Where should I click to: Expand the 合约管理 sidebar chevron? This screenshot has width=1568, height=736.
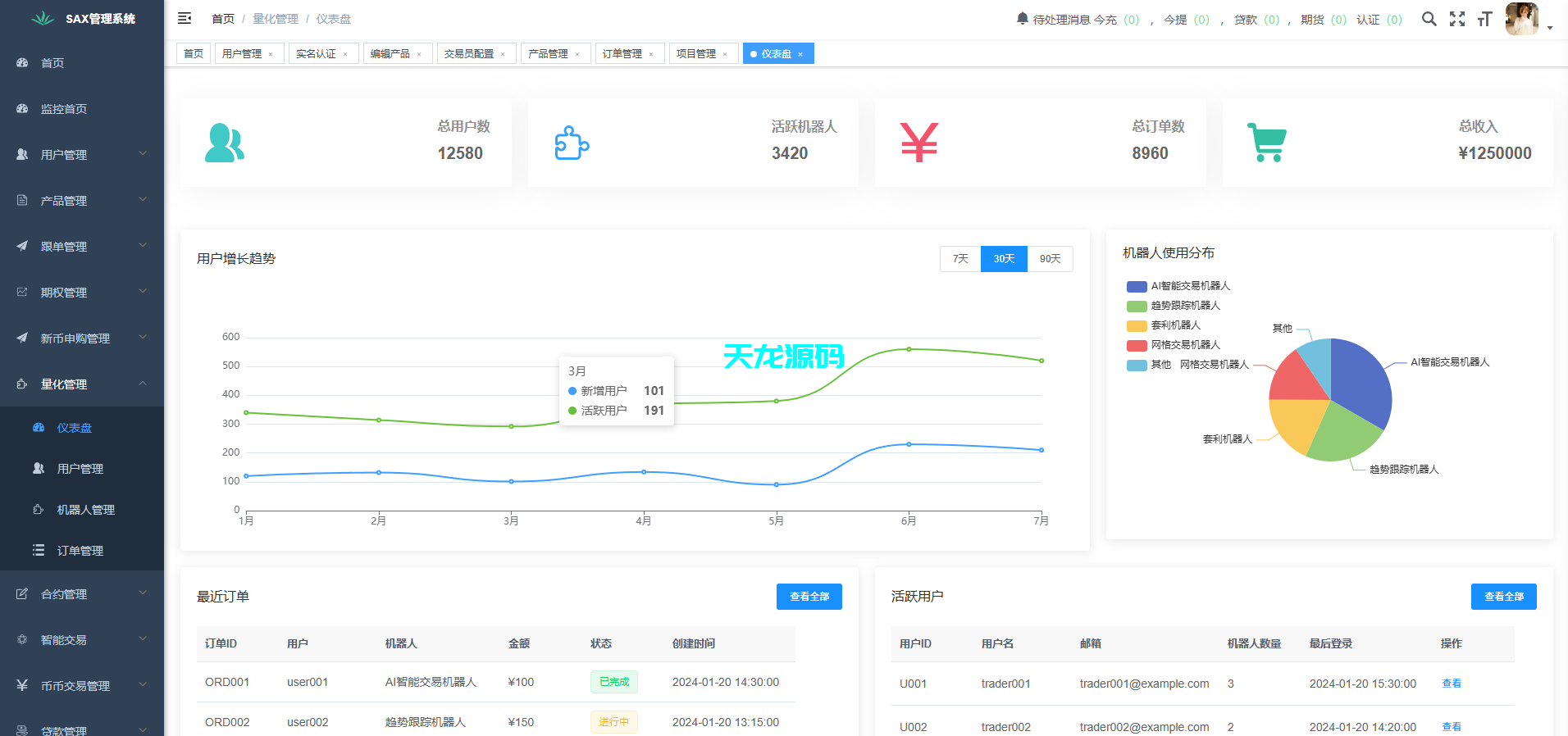click(143, 593)
